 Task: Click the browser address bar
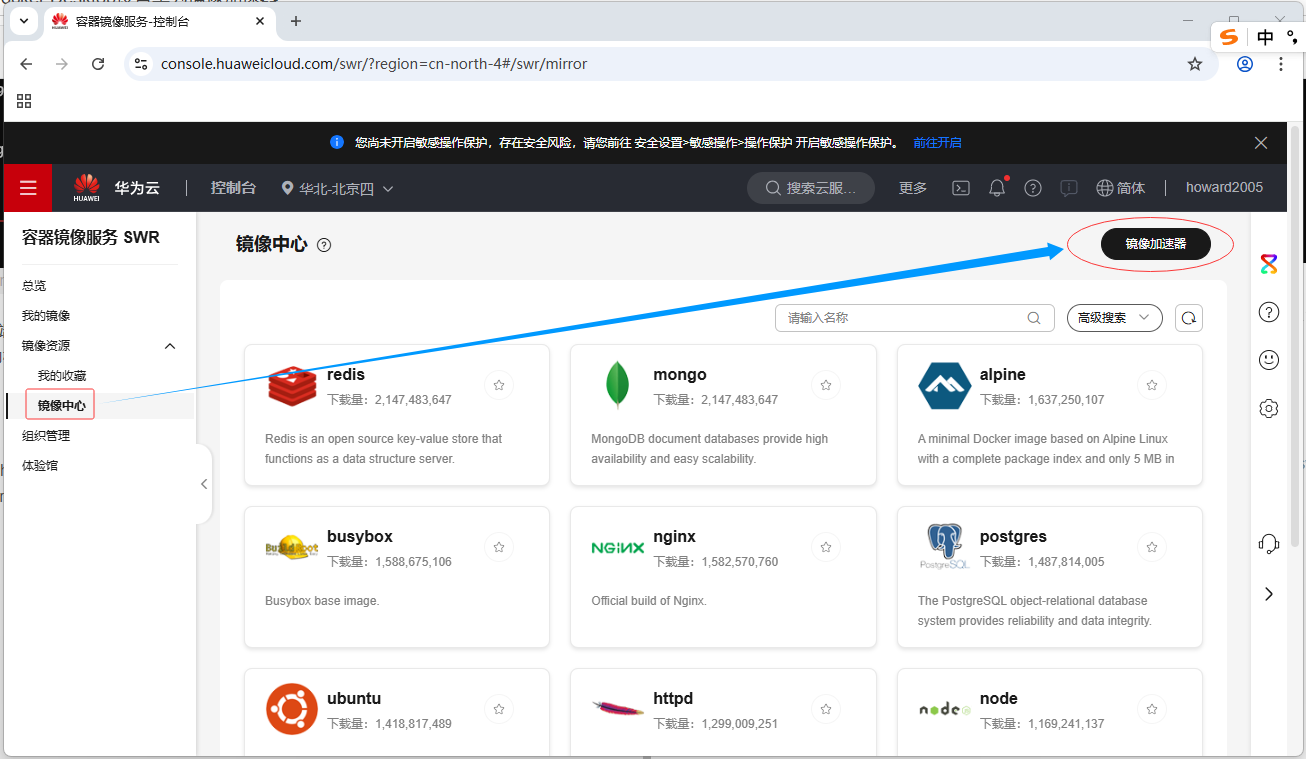coord(670,64)
